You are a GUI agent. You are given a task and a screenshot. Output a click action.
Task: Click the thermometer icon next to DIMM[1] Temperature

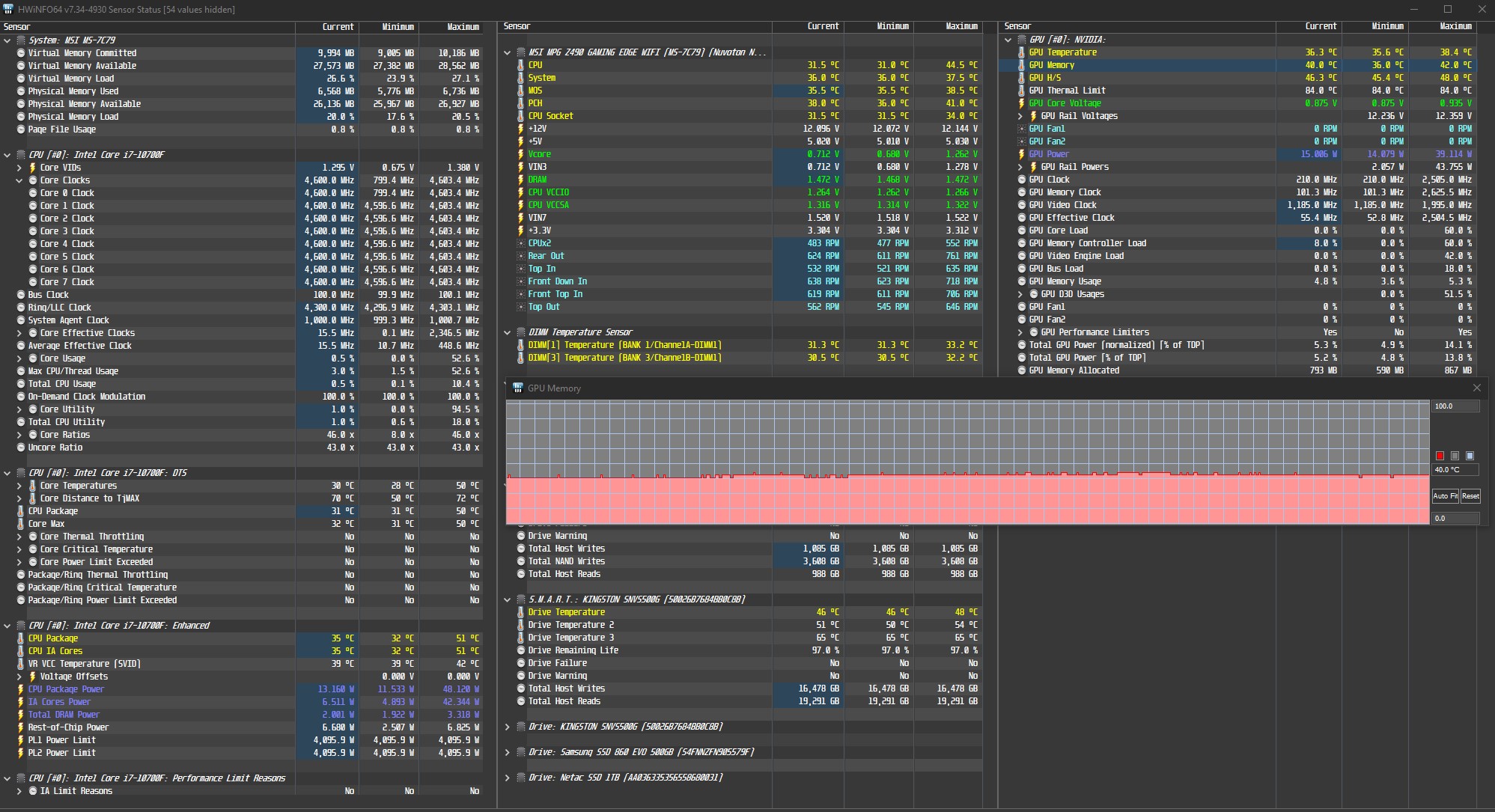tap(521, 345)
